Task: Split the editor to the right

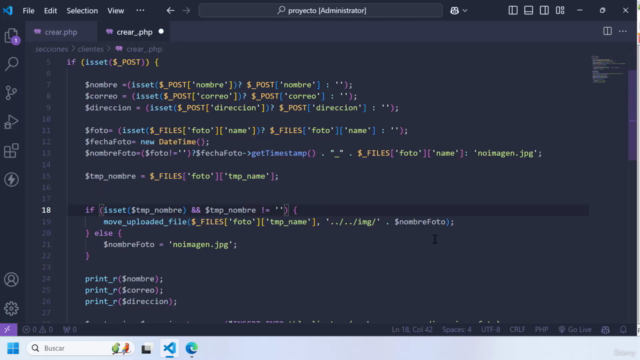Action: (x=607, y=31)
